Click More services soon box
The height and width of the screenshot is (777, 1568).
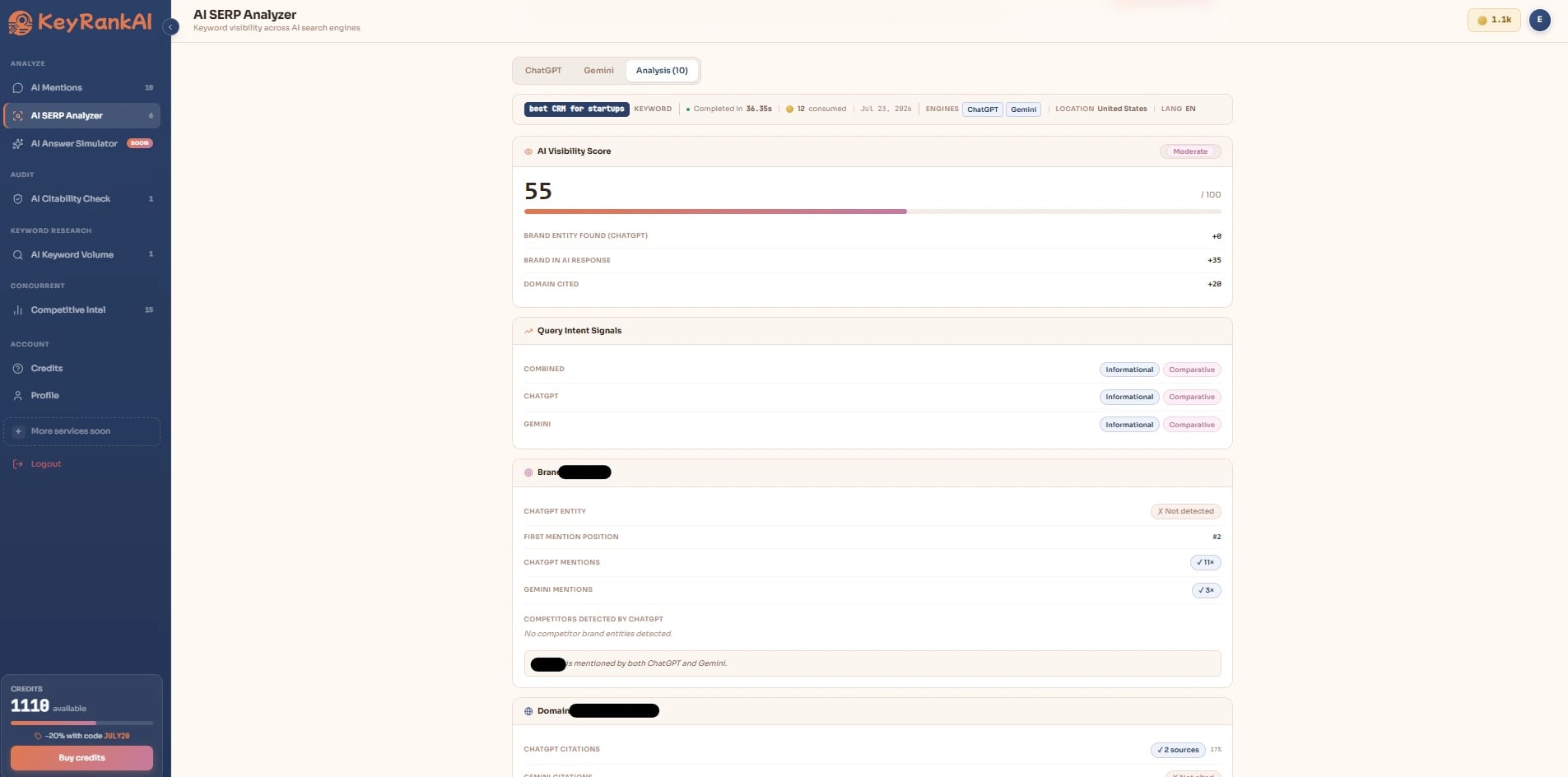pos(81,431)
